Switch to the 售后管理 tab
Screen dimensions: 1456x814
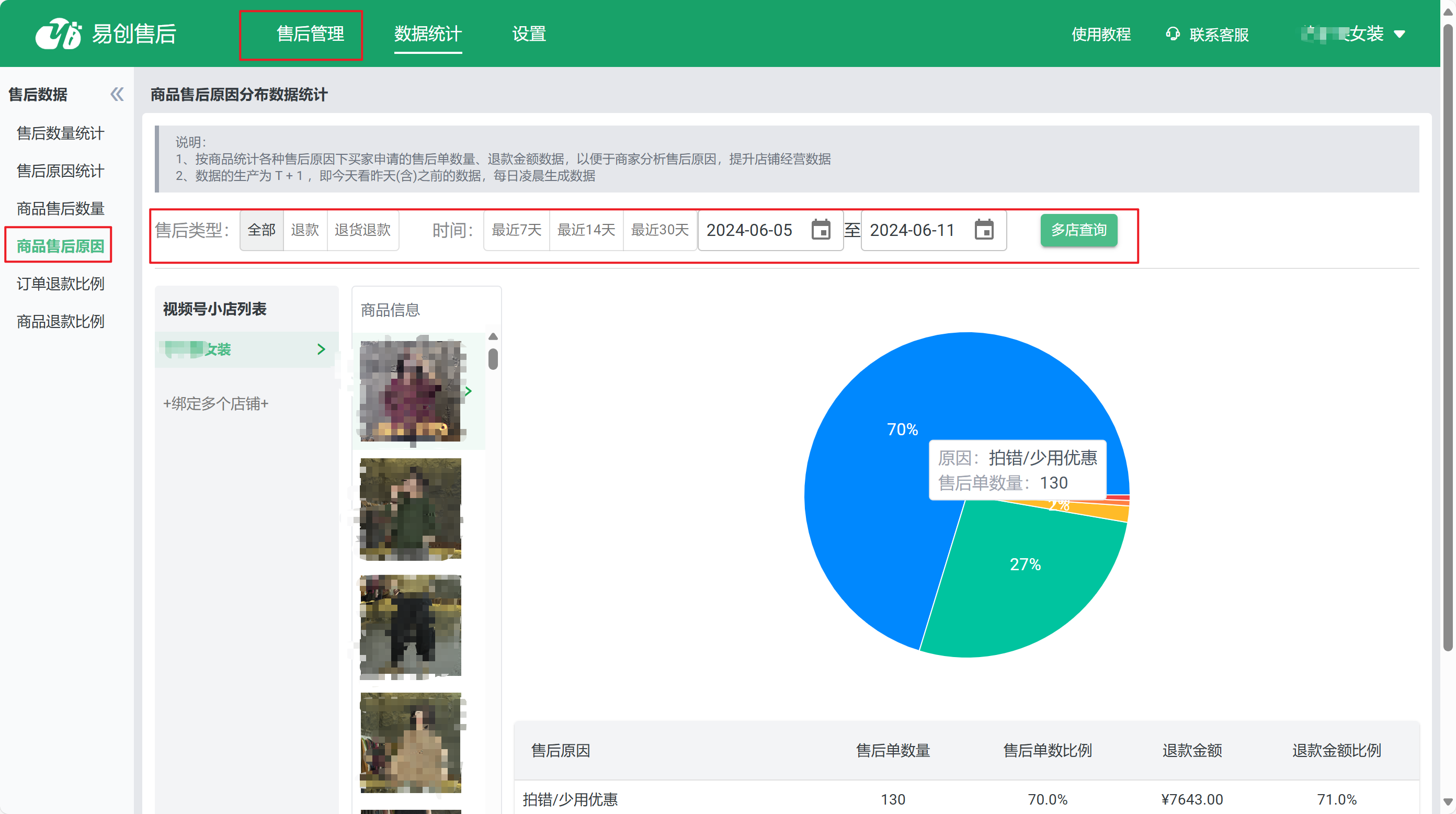tap(310, 34)
